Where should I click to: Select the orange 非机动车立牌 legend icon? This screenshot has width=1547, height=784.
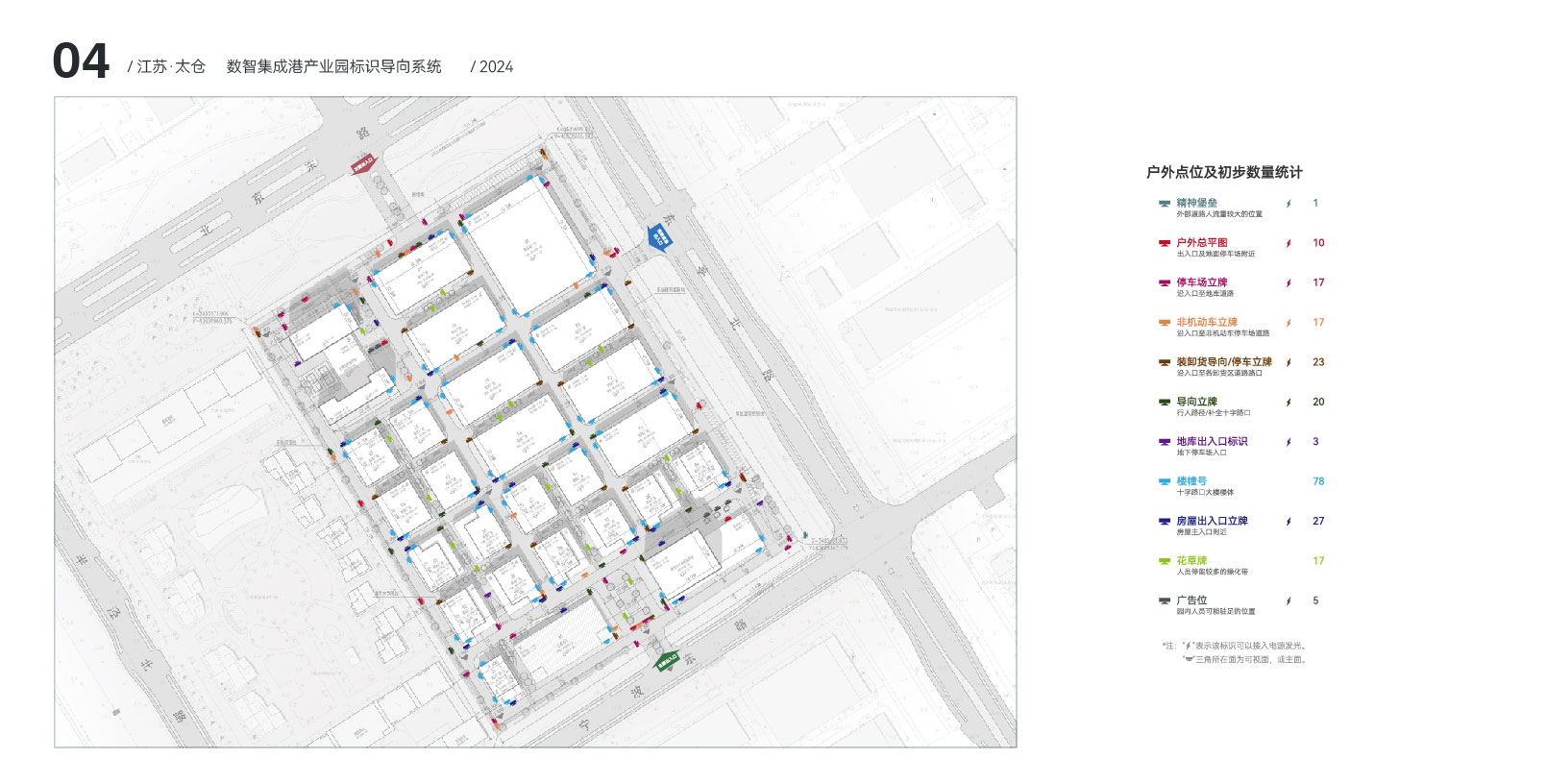click(x=1164, y=323)
